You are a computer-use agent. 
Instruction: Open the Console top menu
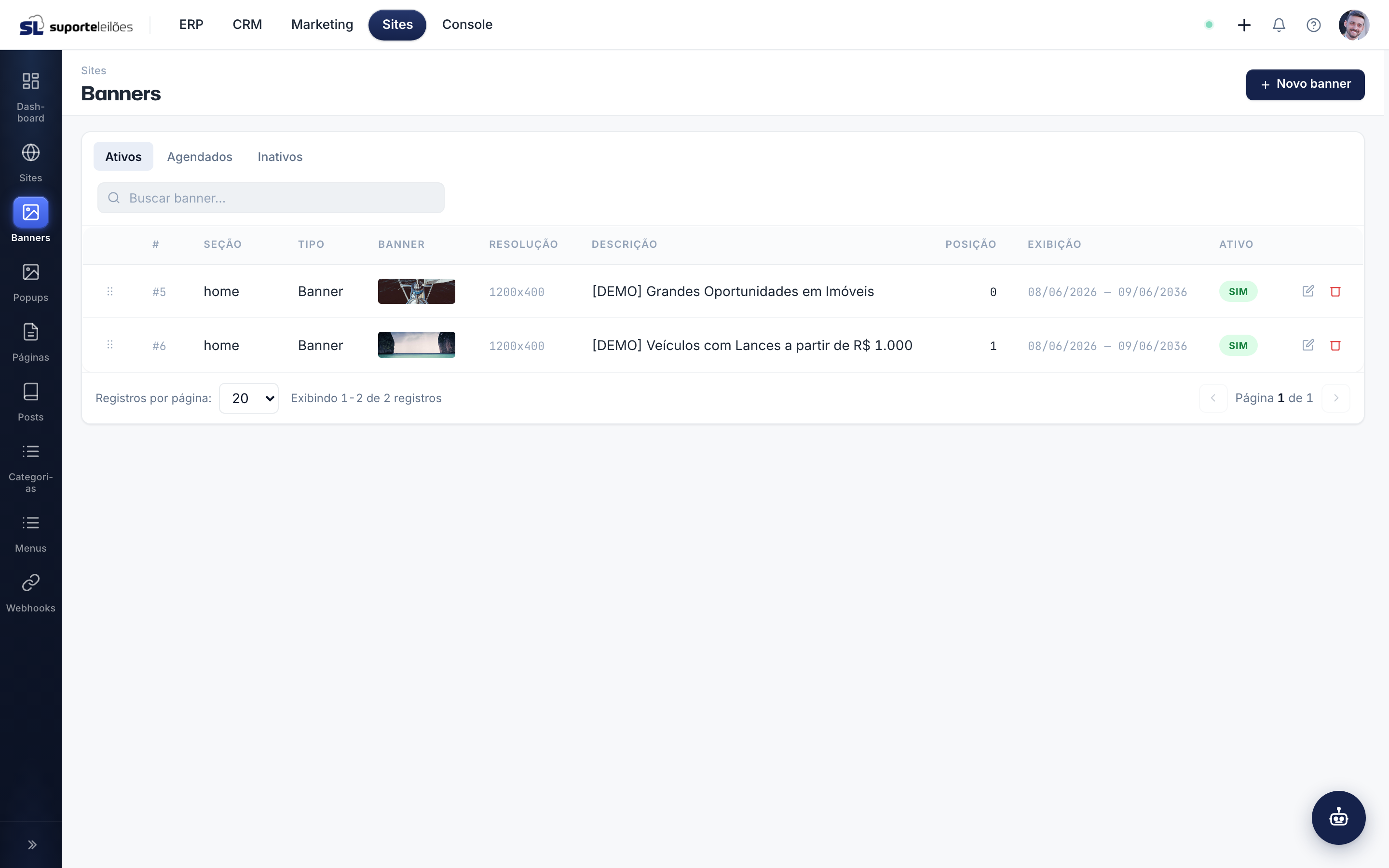point(467,25)
